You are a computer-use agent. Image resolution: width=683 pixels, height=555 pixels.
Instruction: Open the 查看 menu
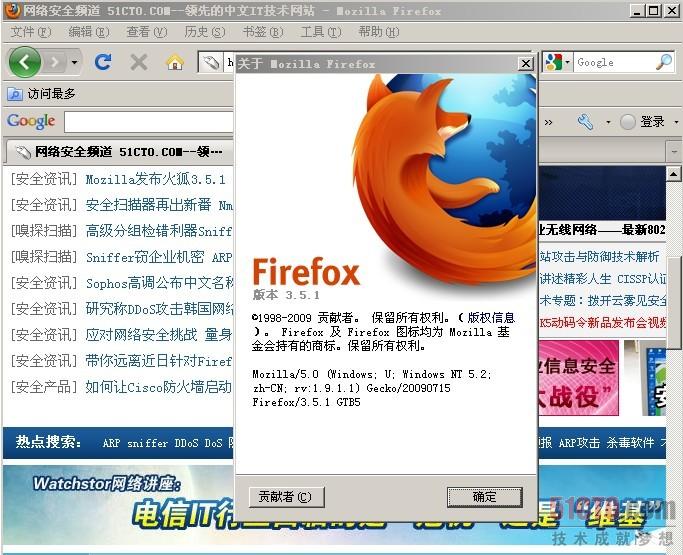(146, 32)
